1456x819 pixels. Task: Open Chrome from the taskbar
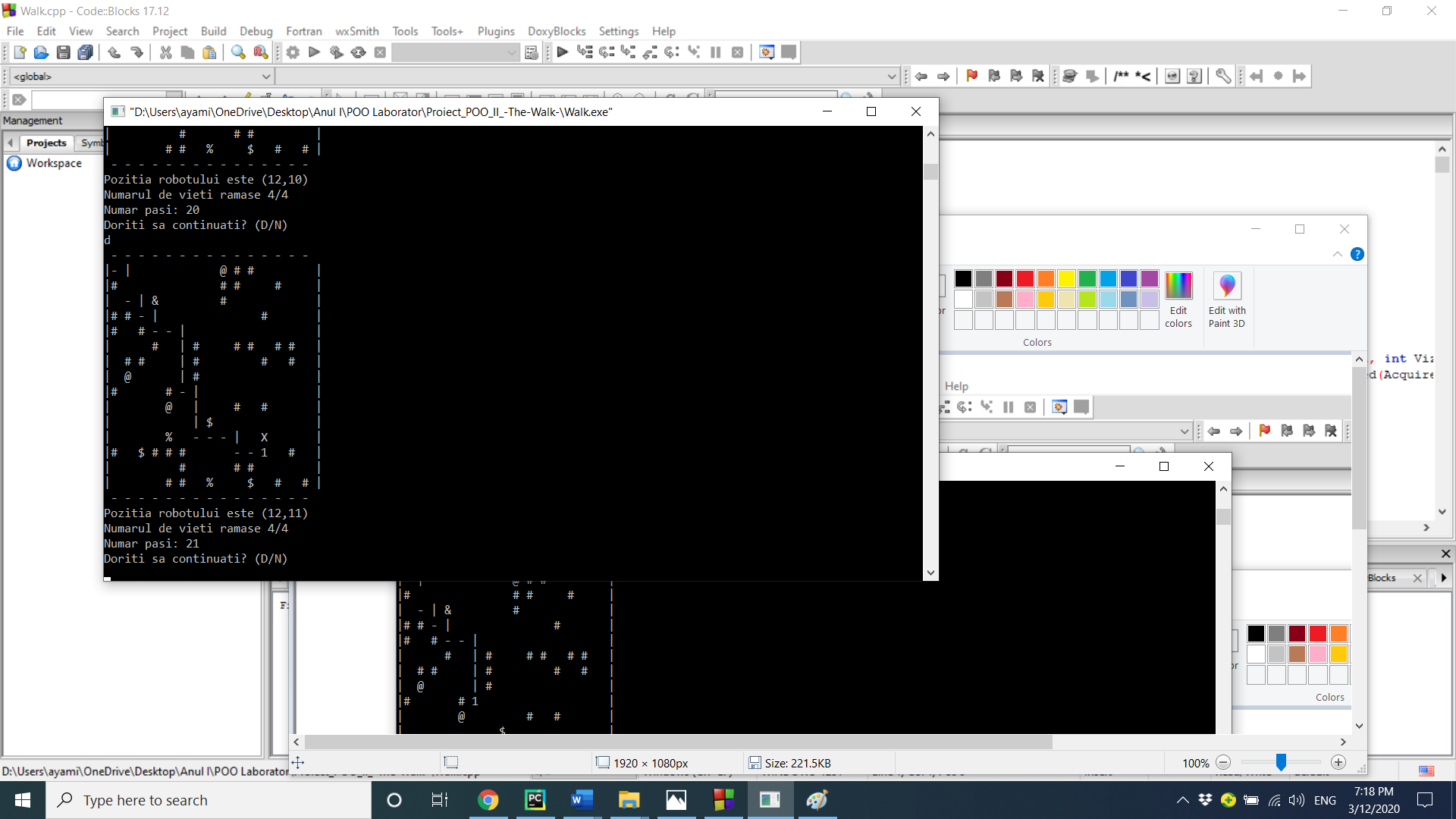488,800
